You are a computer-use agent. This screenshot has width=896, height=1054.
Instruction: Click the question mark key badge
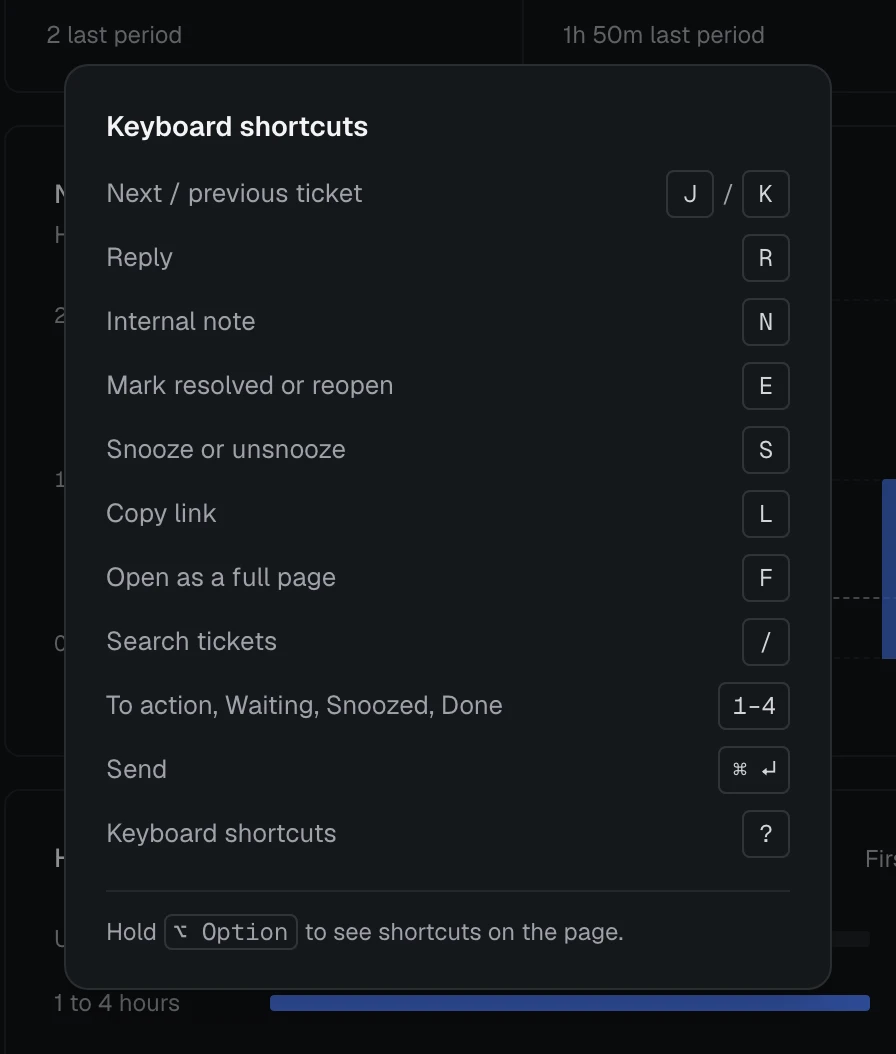766,834
